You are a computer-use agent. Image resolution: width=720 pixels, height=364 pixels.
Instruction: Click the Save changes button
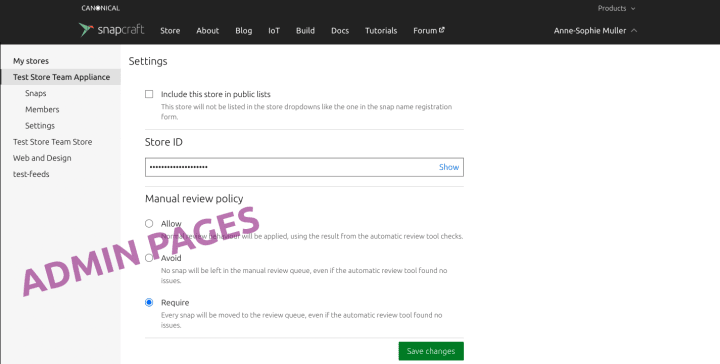click(x=431, y=351)
